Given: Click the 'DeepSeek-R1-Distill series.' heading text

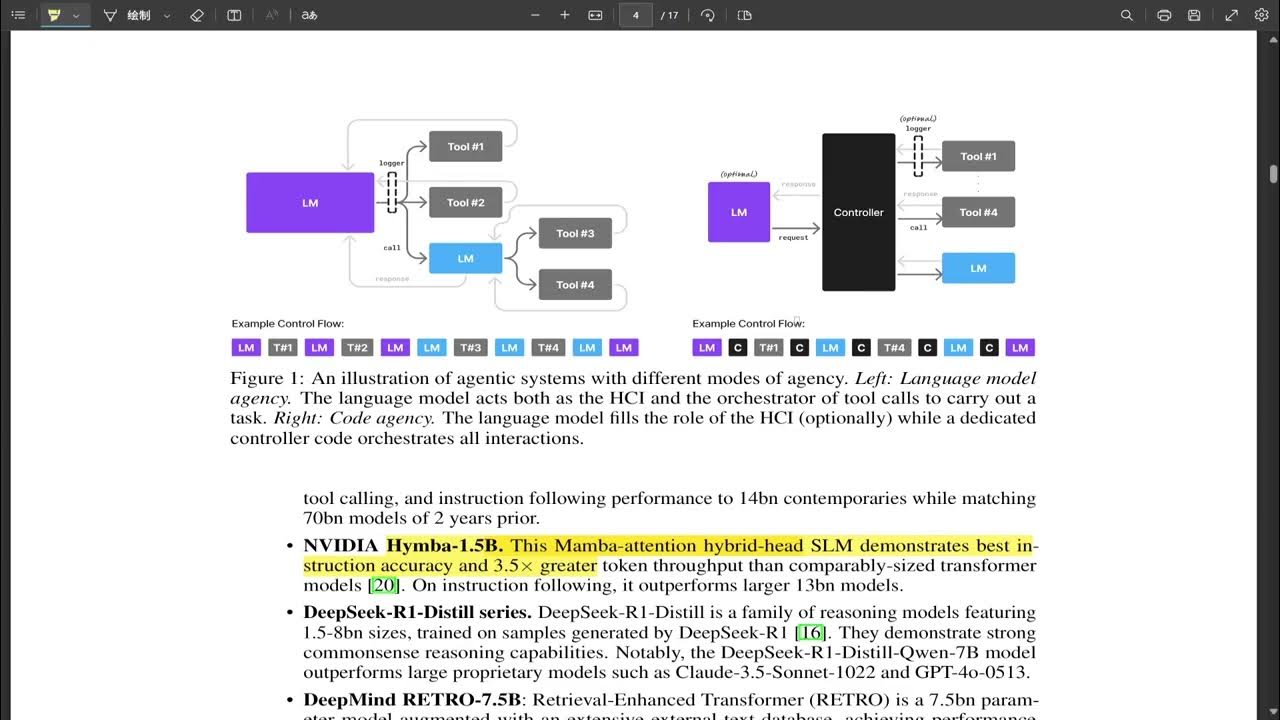Looking at the screenshot, I should [x=418, y=612].
